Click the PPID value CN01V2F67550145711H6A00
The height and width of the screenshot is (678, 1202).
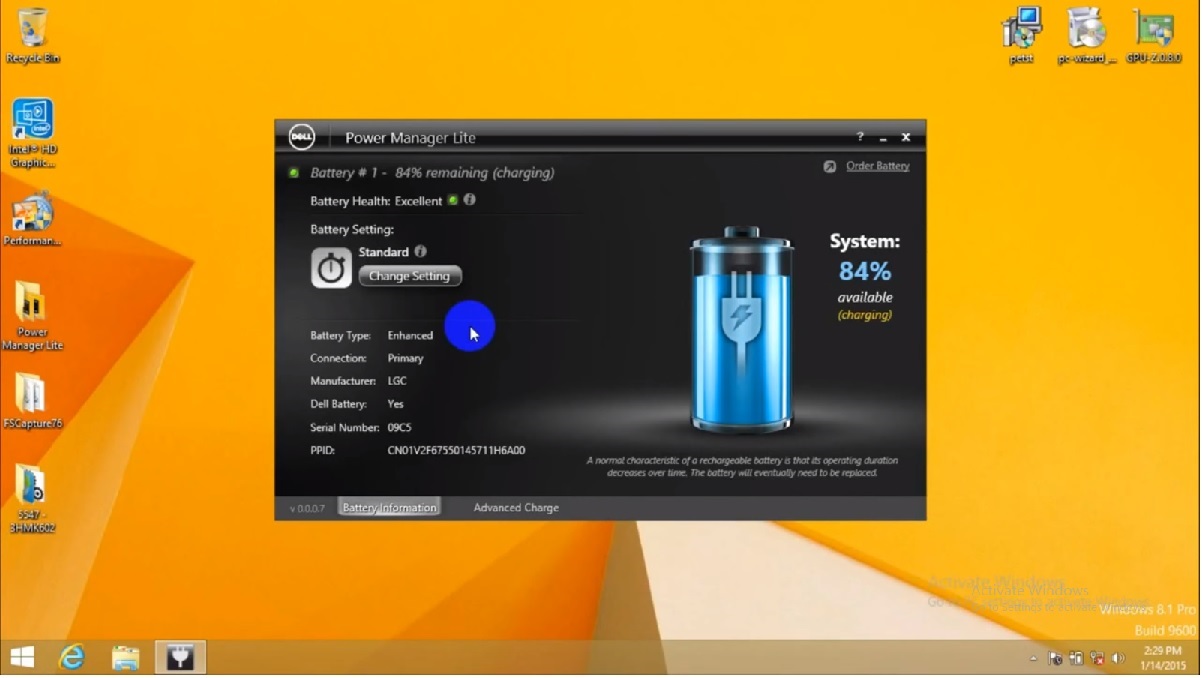point(456,450)
